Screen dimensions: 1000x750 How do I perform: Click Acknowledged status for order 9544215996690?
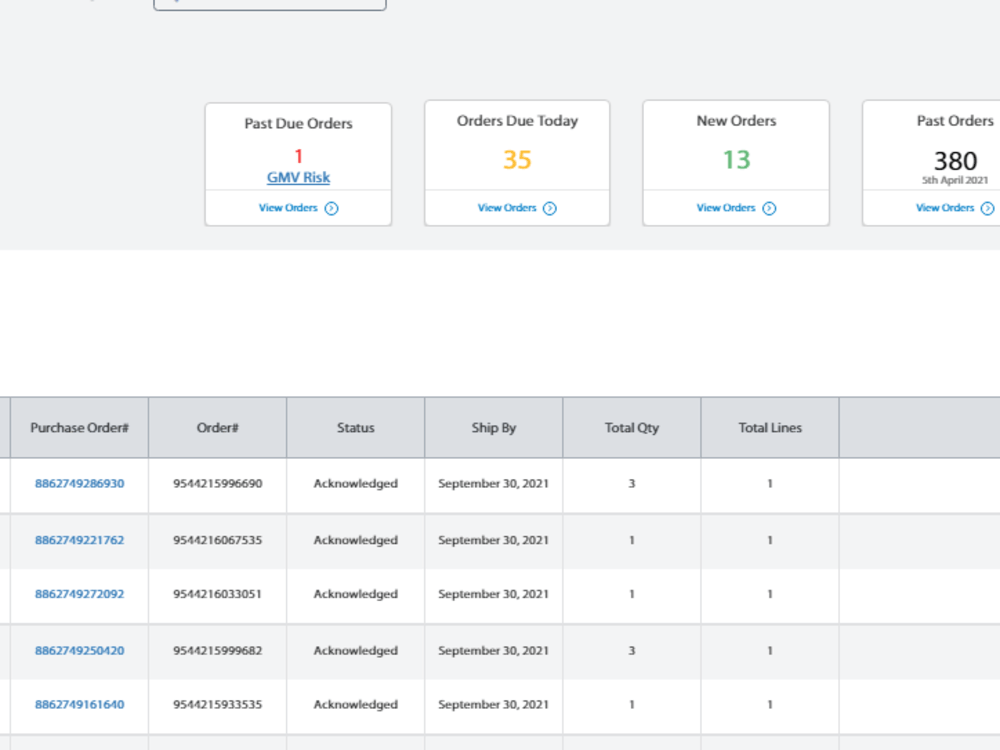(356, 483)
